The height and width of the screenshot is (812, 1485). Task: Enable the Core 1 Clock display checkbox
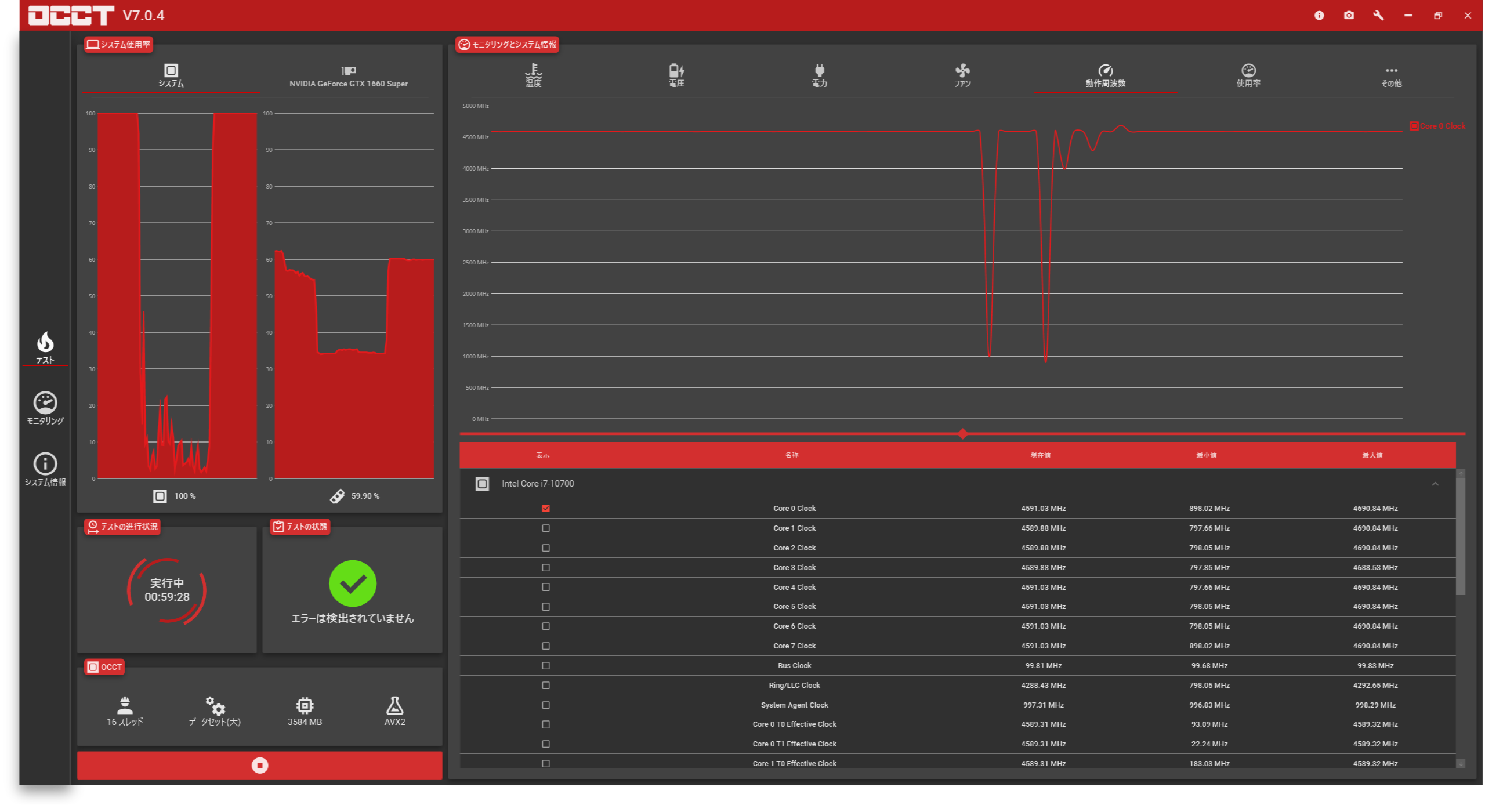point(546,528)
